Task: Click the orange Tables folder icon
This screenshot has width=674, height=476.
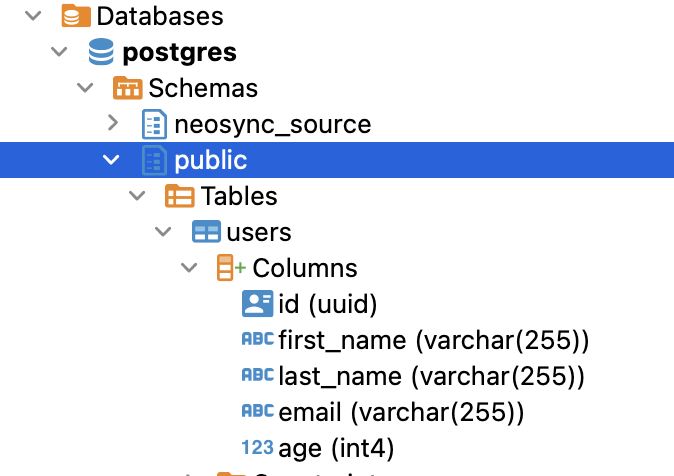Action: (180, 196)
